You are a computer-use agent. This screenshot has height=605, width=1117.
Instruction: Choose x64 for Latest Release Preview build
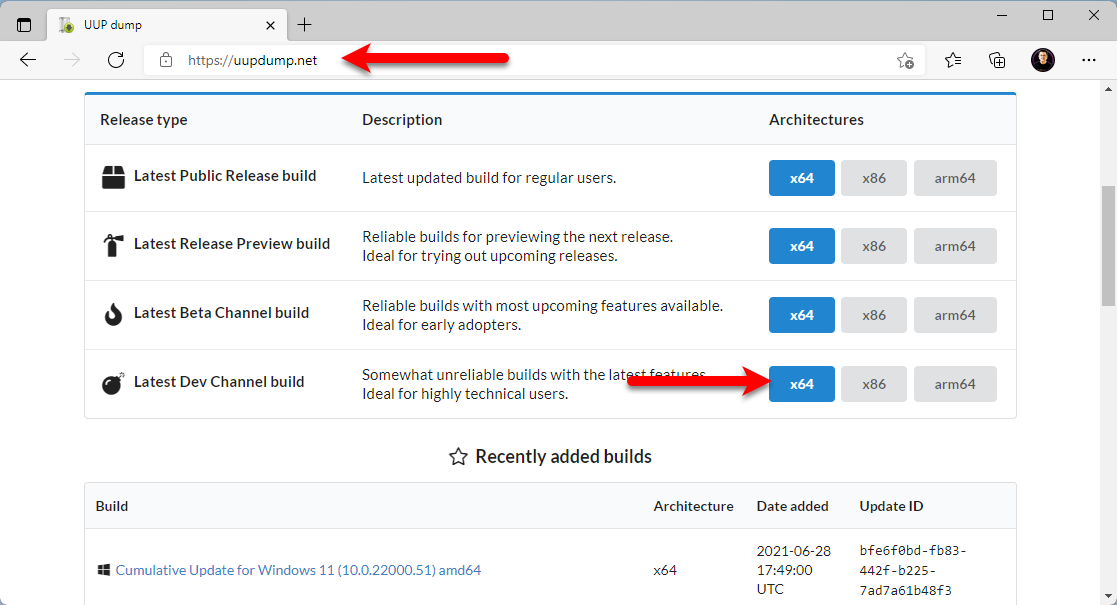click(801, 246)
